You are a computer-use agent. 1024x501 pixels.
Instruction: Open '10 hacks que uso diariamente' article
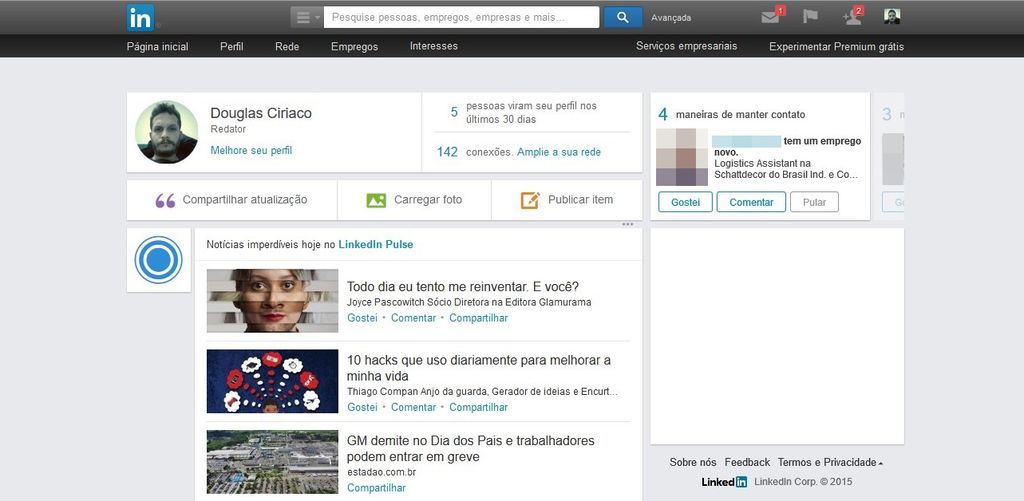tap(479, 368)
